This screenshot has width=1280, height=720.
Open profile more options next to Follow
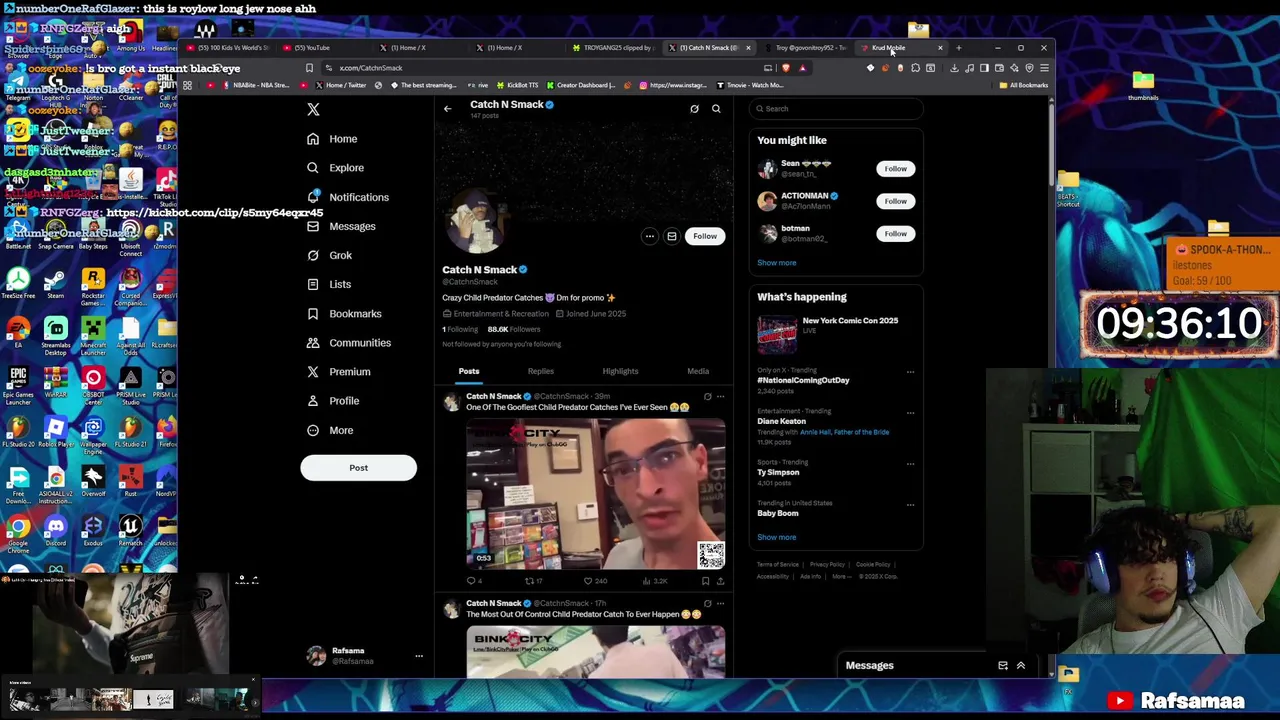click(650, 236)
